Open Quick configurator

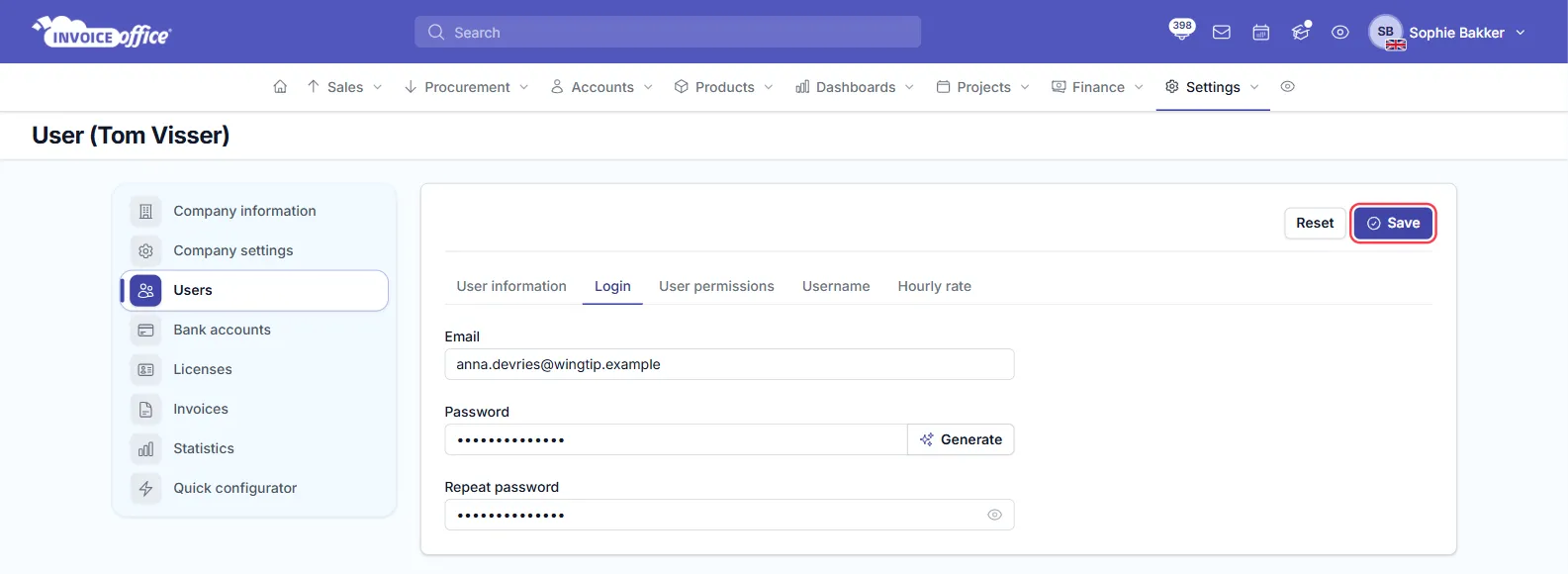(x=254, y=488)
